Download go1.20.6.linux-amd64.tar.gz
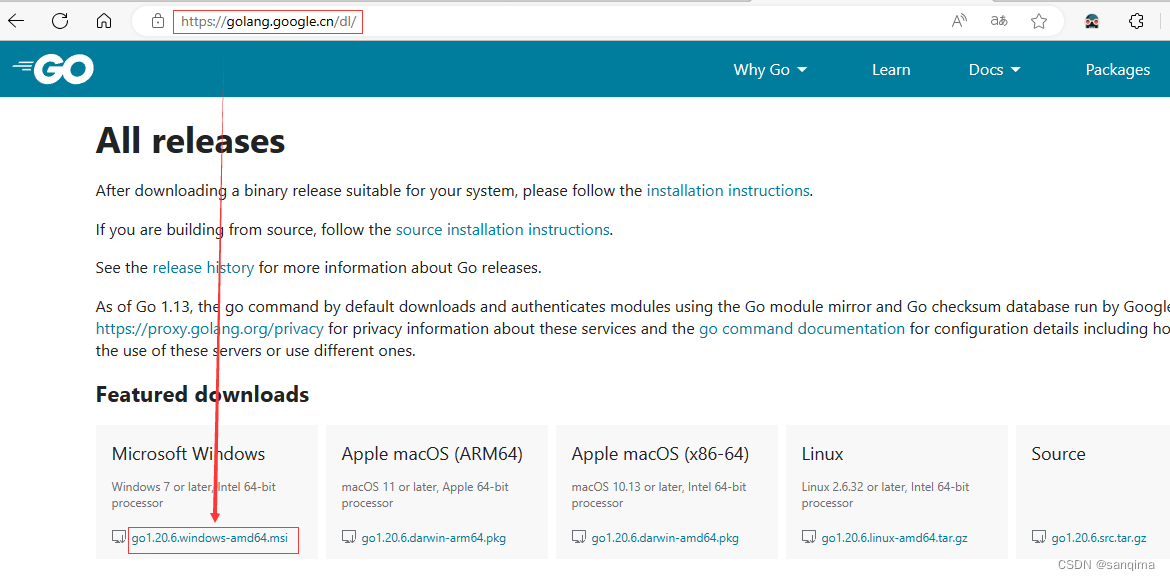The height and width of the screenshot is (581, 1170). tap(894, 538)
